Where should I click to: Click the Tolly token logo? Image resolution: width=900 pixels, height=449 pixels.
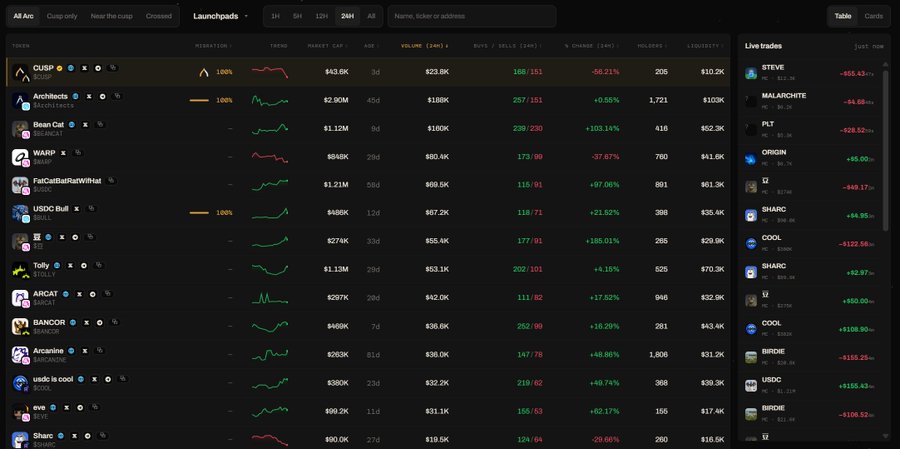click(20, 270)
